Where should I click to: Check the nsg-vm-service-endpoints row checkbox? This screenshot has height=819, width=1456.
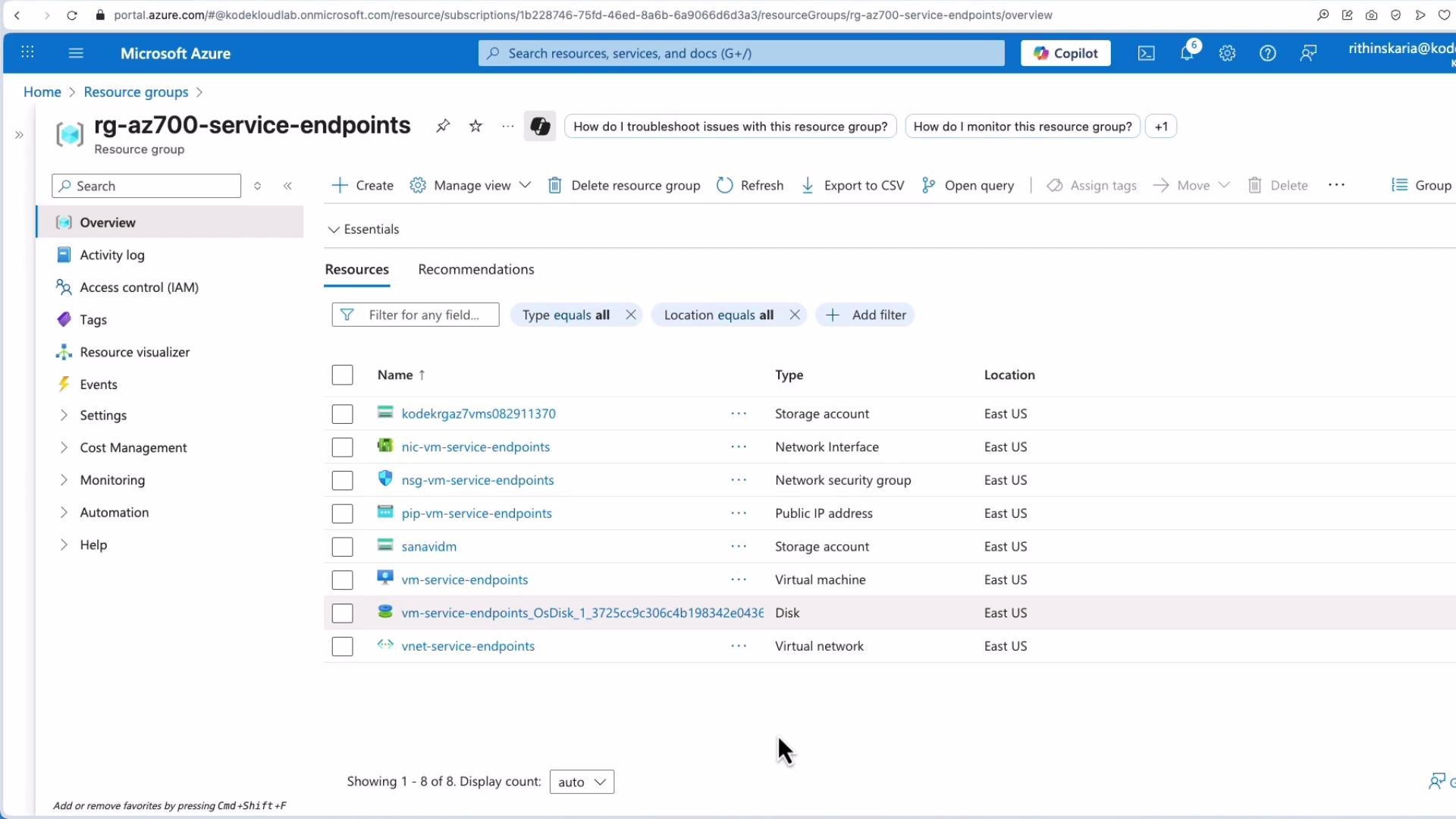click(x=342, y=480)
